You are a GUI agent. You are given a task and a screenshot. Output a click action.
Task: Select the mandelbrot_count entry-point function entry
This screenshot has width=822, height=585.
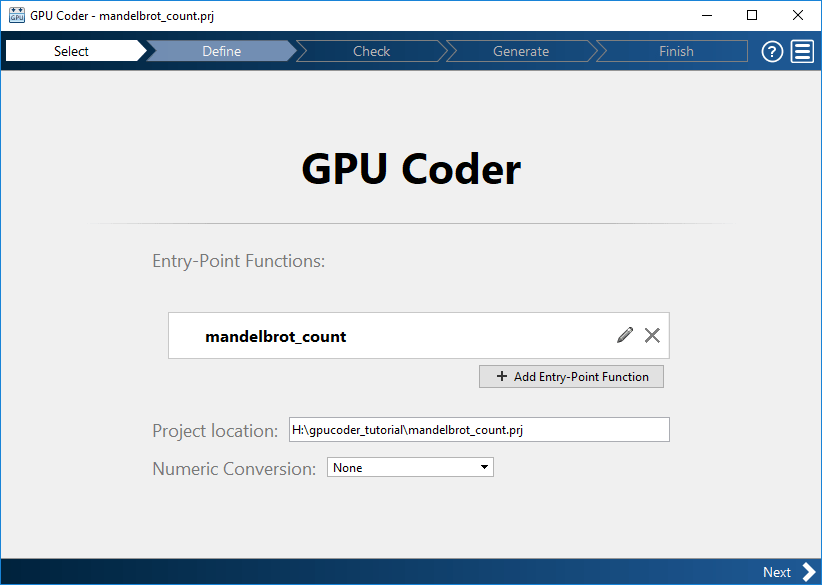tap(276, 336)
